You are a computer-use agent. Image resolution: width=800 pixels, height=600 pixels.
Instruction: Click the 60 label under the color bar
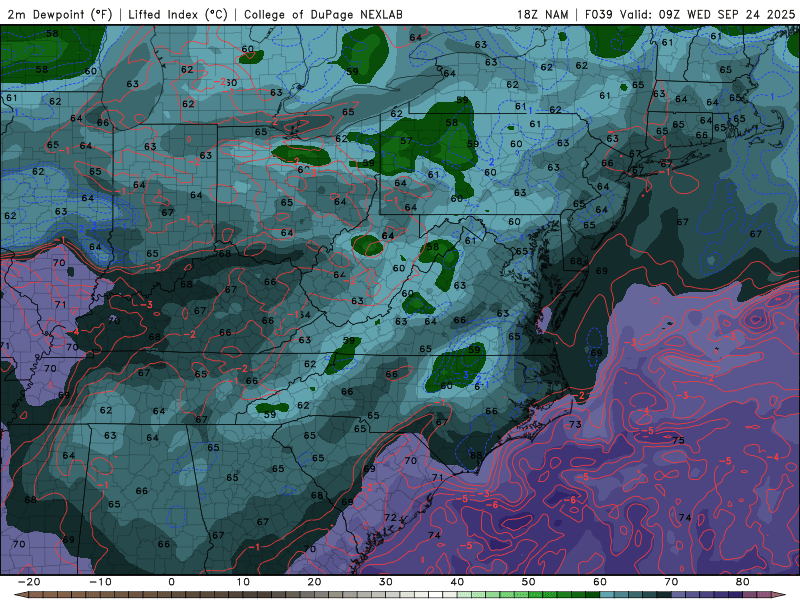point(600,582)
